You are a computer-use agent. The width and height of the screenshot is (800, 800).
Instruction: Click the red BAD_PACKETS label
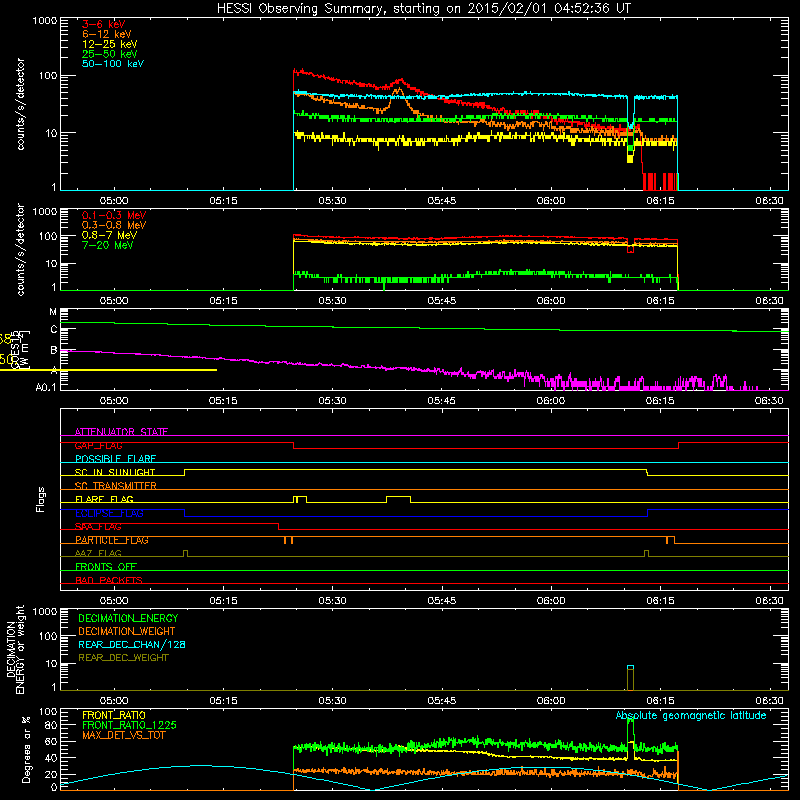tap(109, 580)
